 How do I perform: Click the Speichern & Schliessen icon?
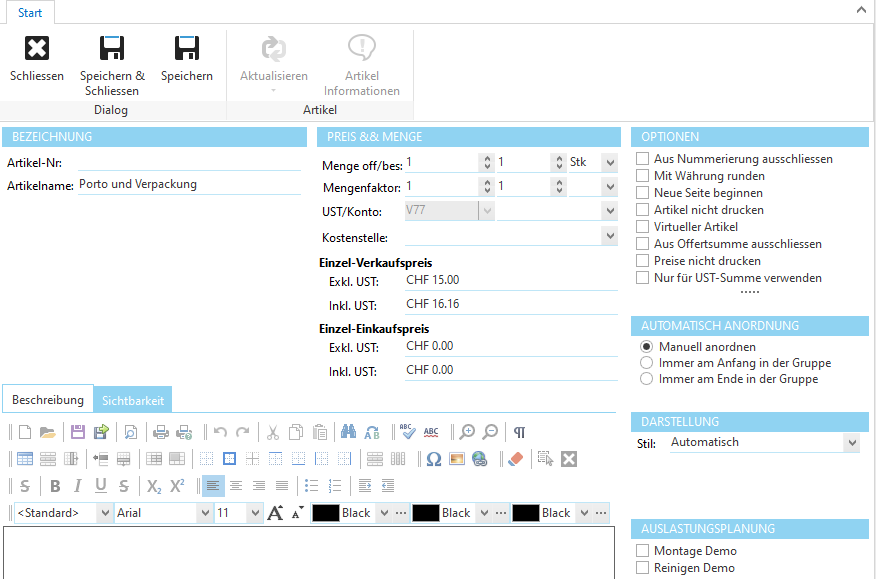[111, 48]
